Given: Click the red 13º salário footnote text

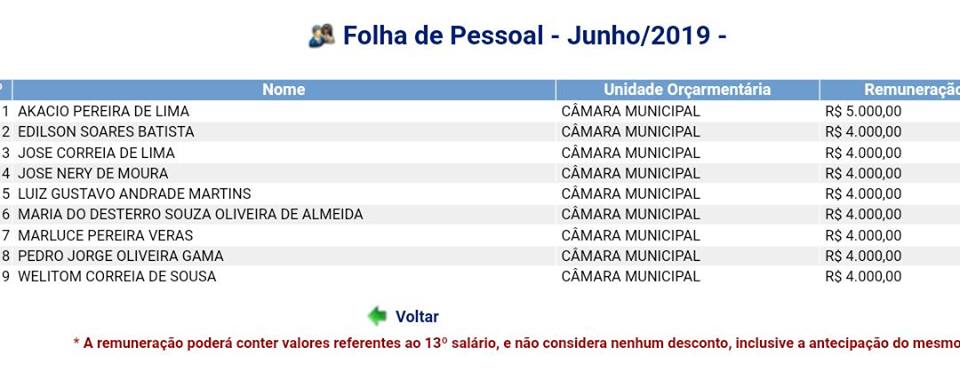Looking at the screenshot, I should point(516,343).
